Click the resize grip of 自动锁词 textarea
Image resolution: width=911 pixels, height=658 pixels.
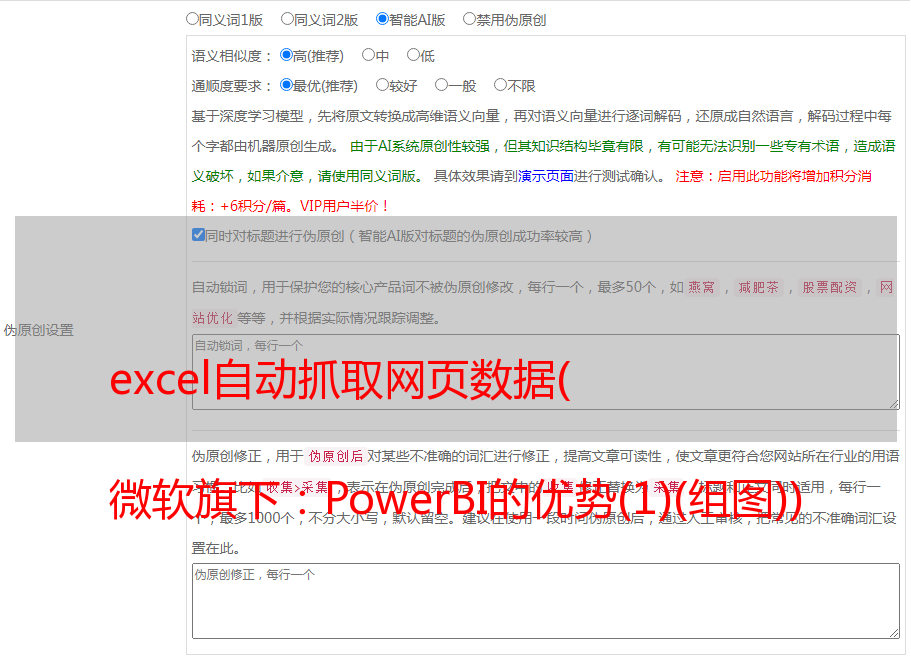pos(894,404)
